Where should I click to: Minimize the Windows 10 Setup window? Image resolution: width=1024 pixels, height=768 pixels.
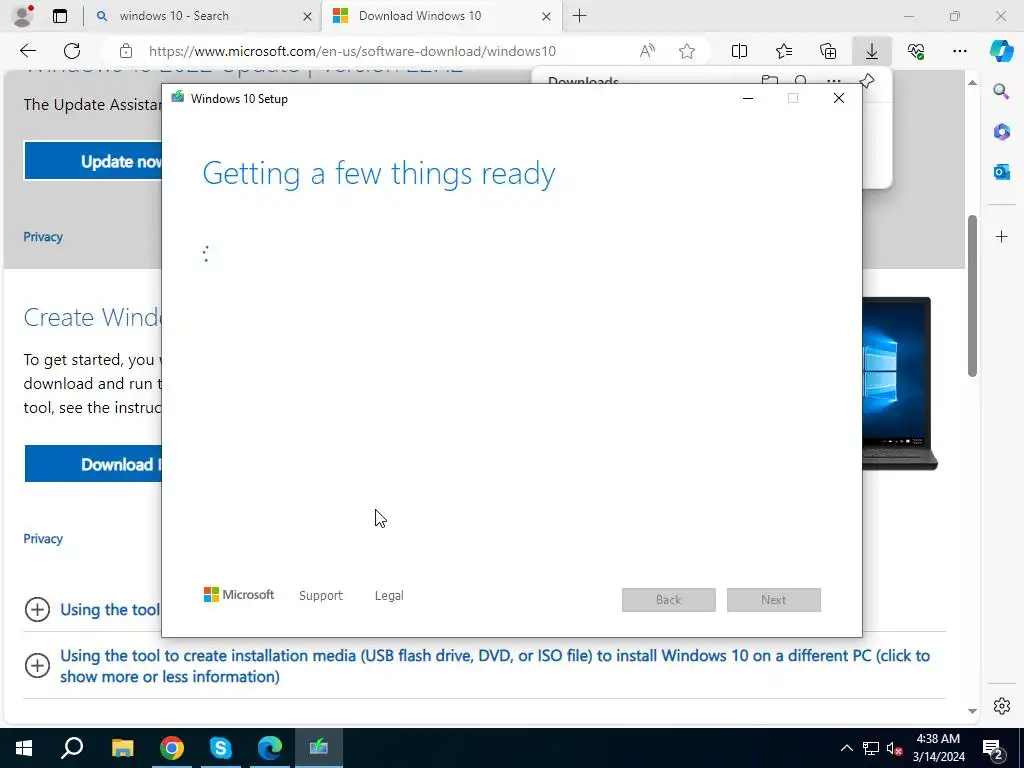(x=748, y=98)
